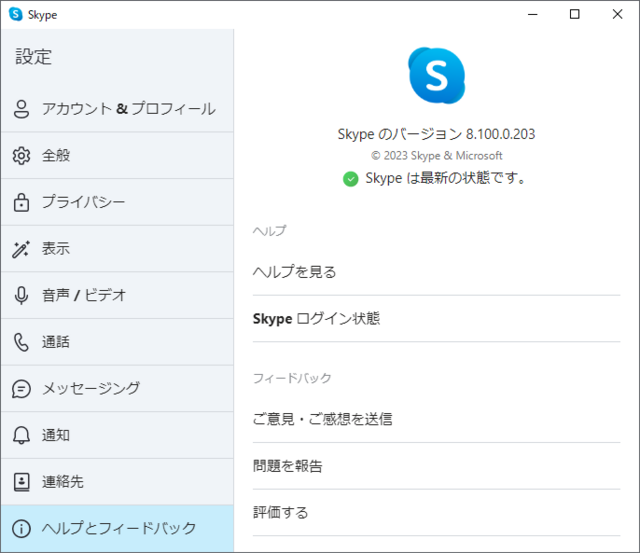Click the 設定 heading
The width and height of the screenshot is (640, 553).
[x=33, y=57]
